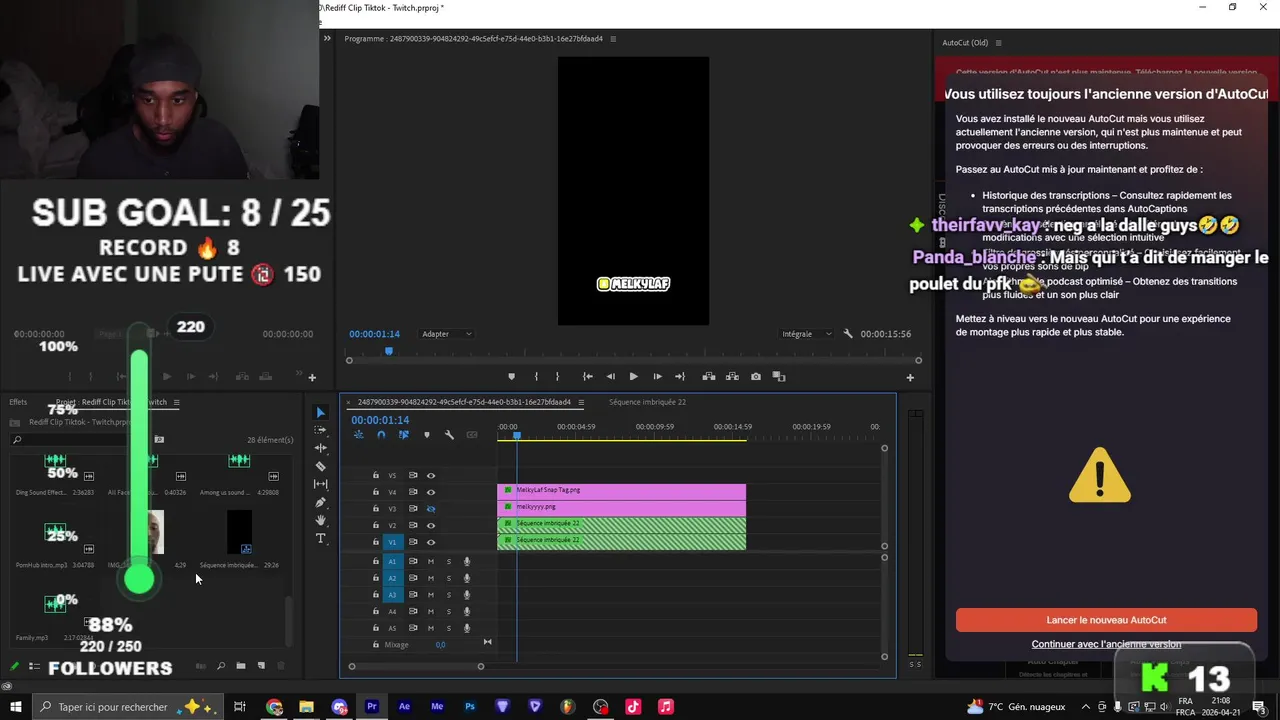The width and height of the screenshot is (1280, 720).
Task: Open the Project panel menu
Action: (176, 402)
